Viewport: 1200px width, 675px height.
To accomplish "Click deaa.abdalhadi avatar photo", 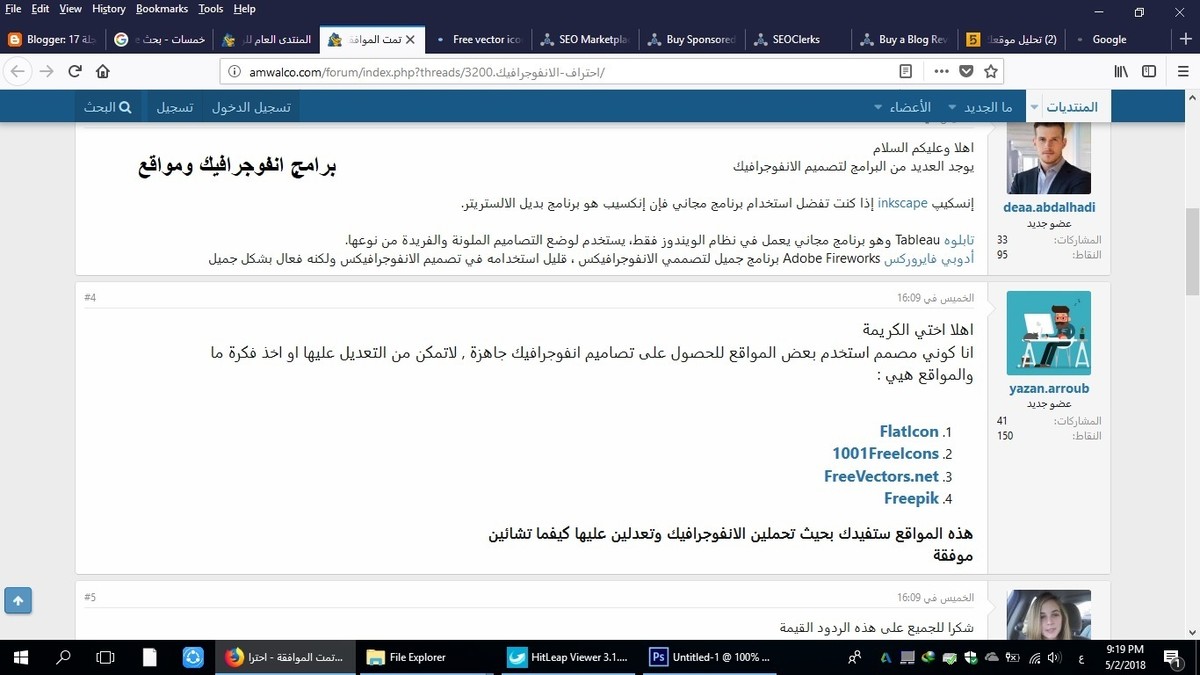I will 1048,158.
